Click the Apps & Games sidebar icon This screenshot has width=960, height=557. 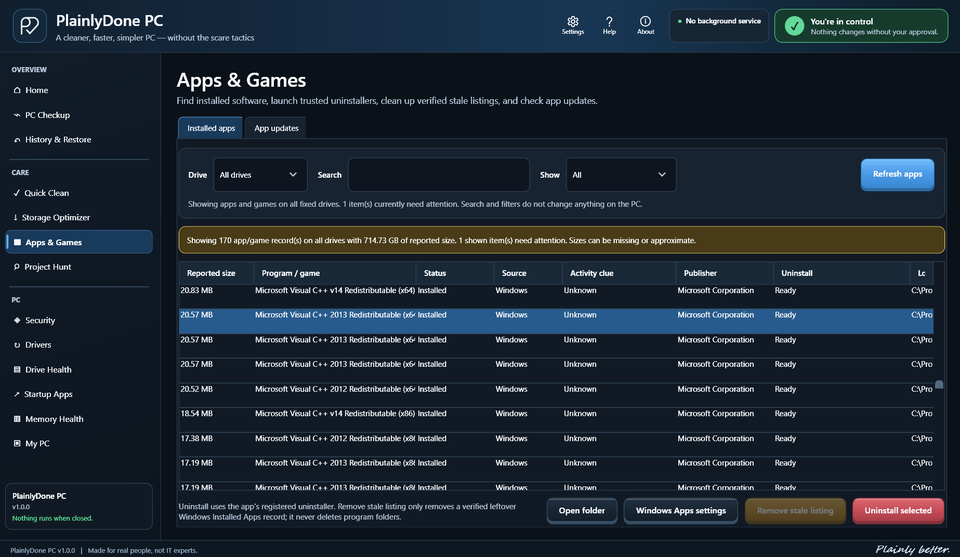coord(17,242)
